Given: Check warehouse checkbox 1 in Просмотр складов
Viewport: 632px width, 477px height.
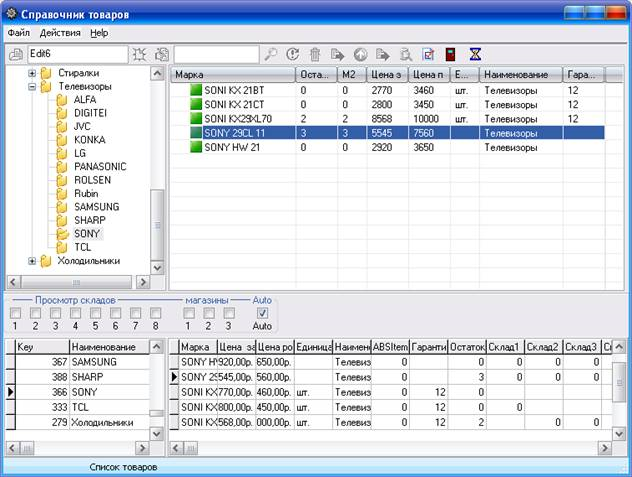Looking at the screenshot, I should [15, 313].
